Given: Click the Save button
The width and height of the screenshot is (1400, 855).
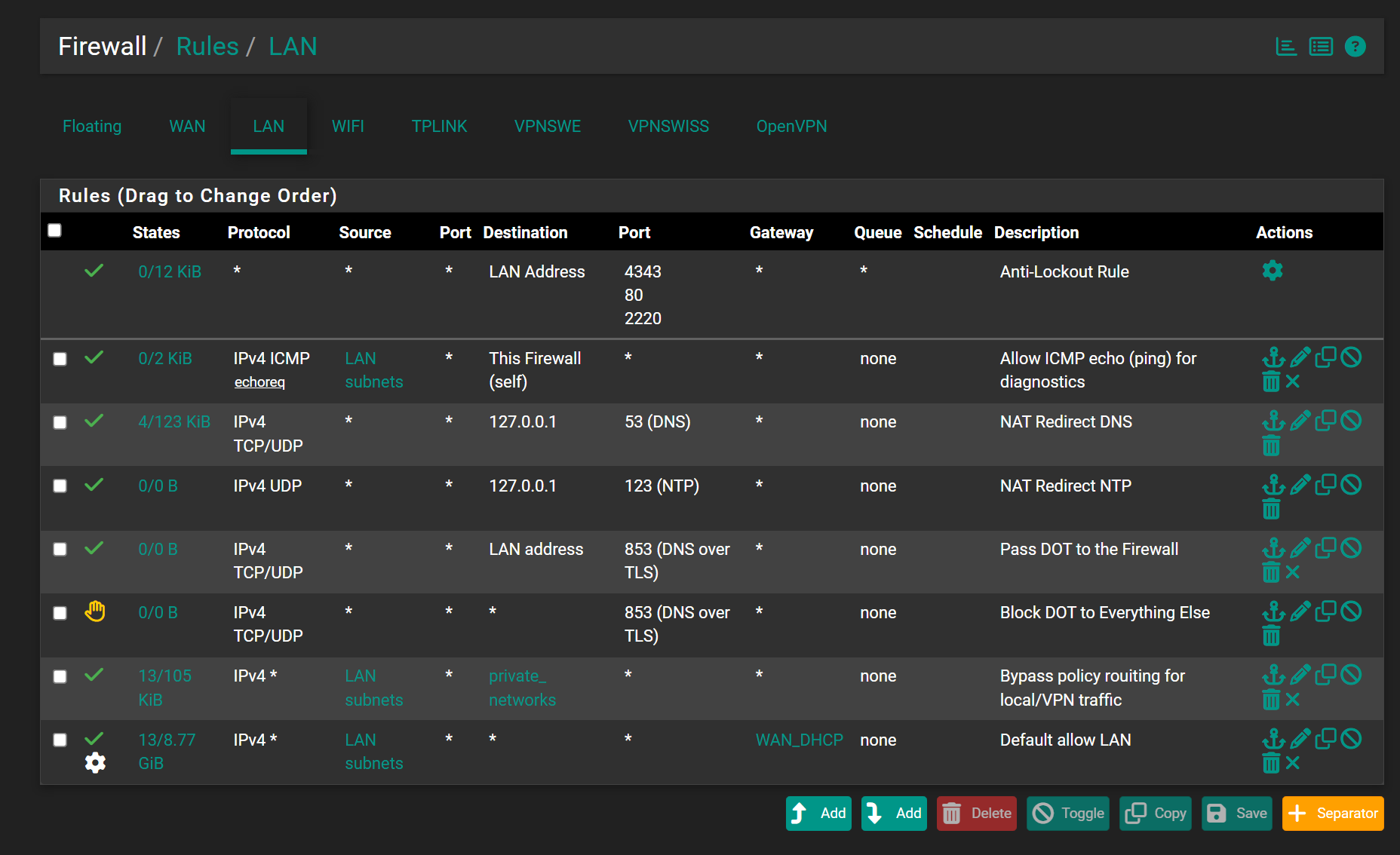Looking at the screenshot, I should pos(1237,814).
